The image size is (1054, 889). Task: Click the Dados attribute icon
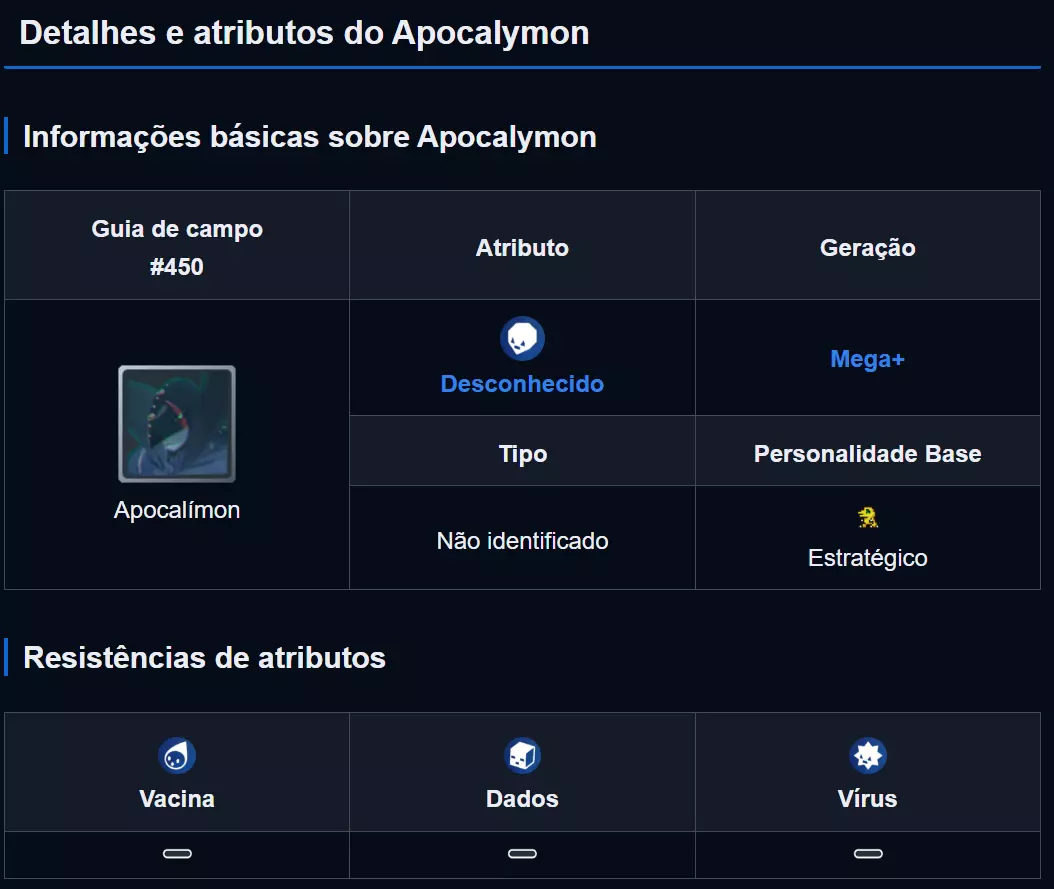pos(522,756)
